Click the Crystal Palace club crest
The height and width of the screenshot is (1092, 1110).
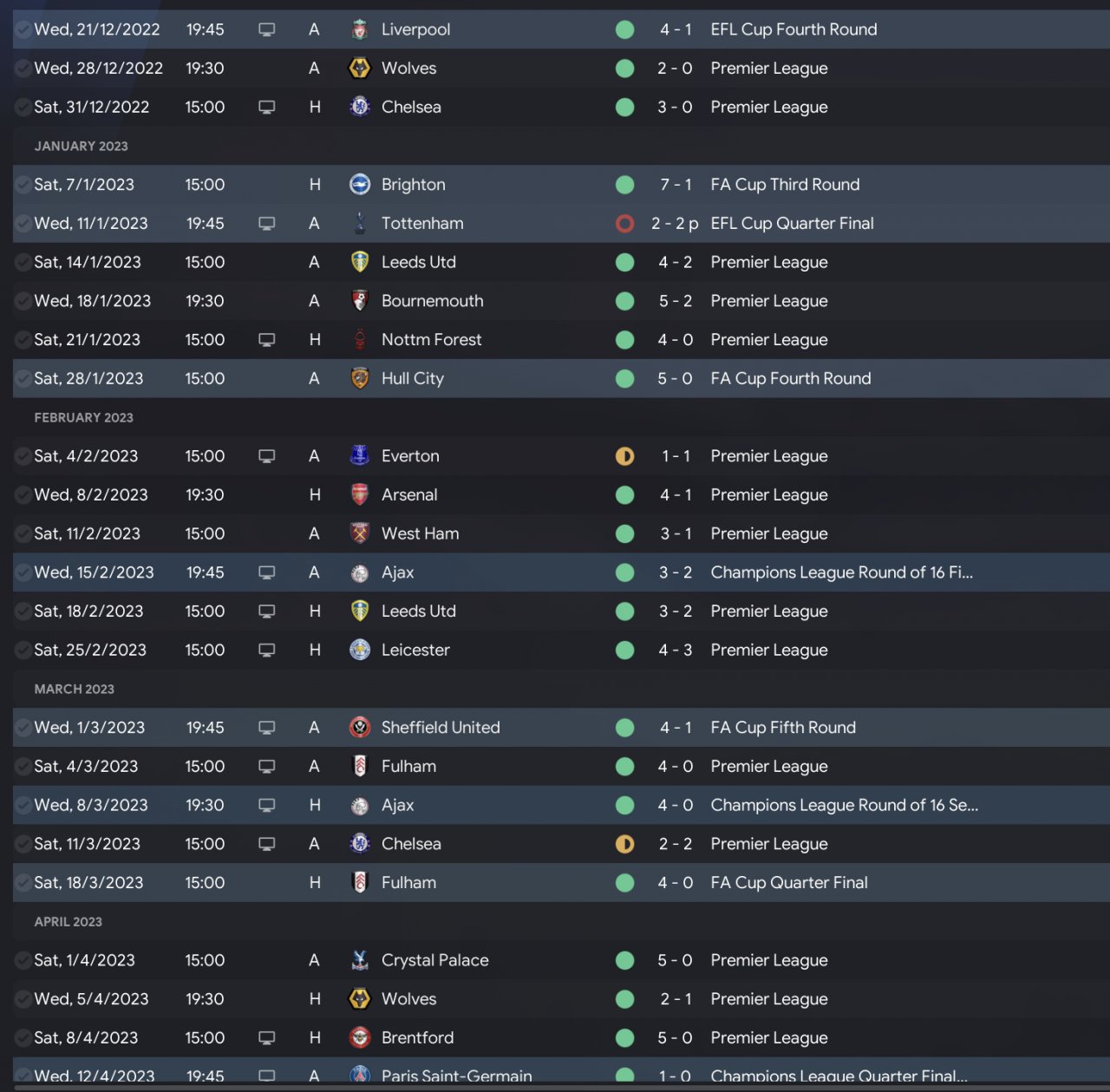pyautogui.click(x=360, y=960)
